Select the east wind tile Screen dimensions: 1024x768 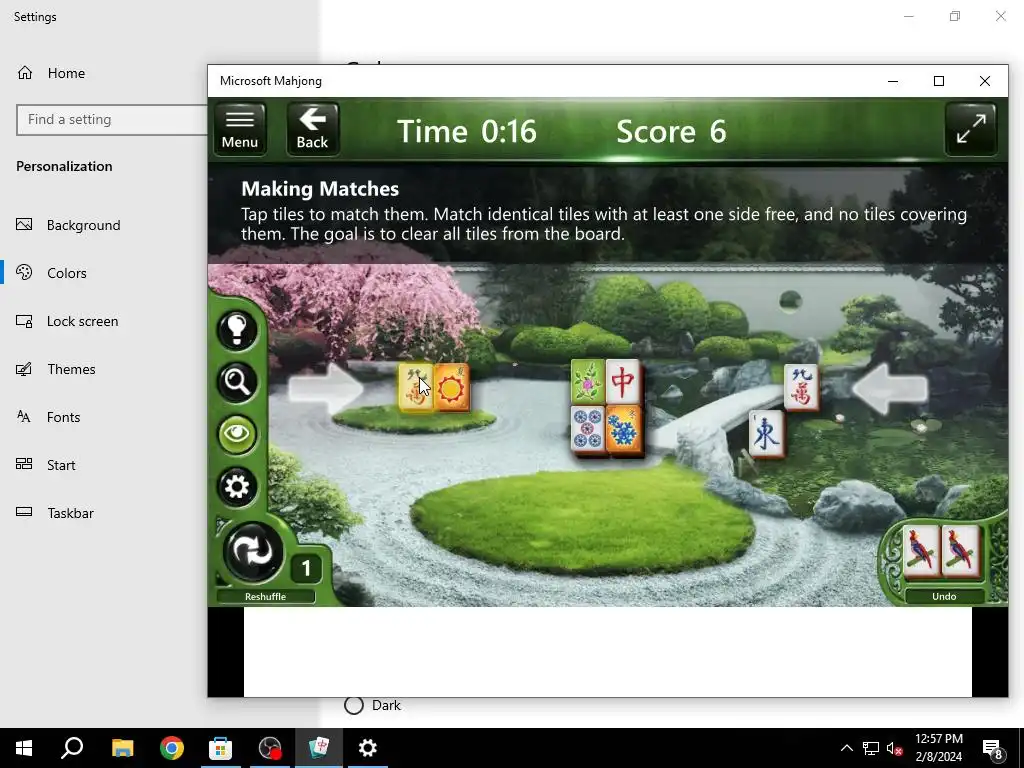(766, 434)
